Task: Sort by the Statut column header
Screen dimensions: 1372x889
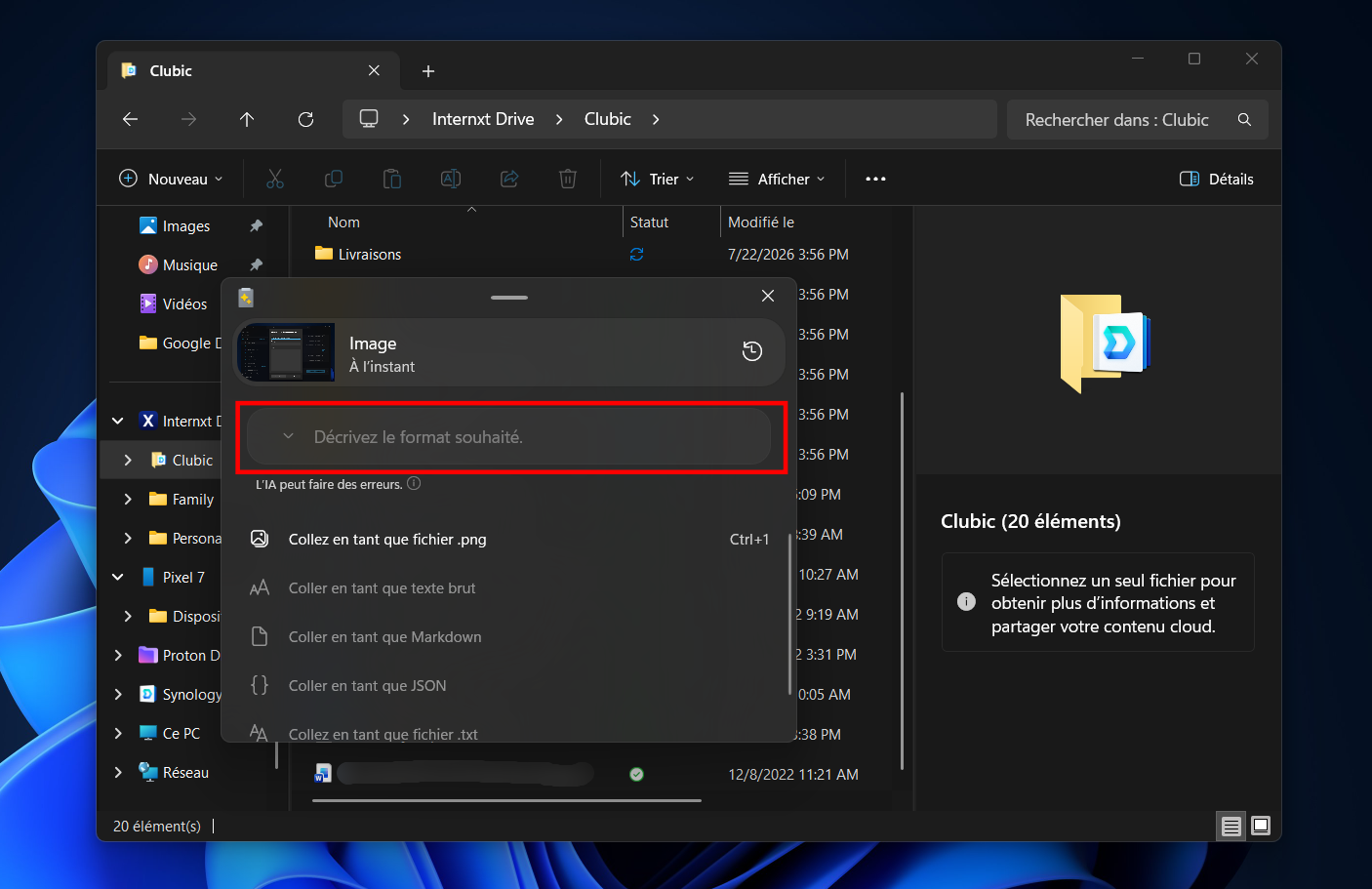Action: coord(649,222)
